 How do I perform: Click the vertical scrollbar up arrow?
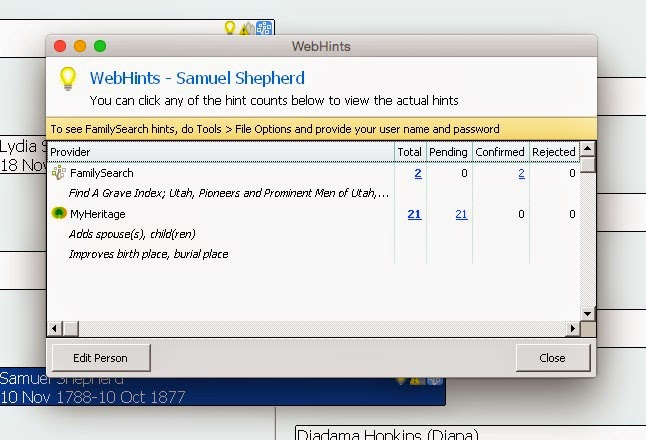[587, 148]
